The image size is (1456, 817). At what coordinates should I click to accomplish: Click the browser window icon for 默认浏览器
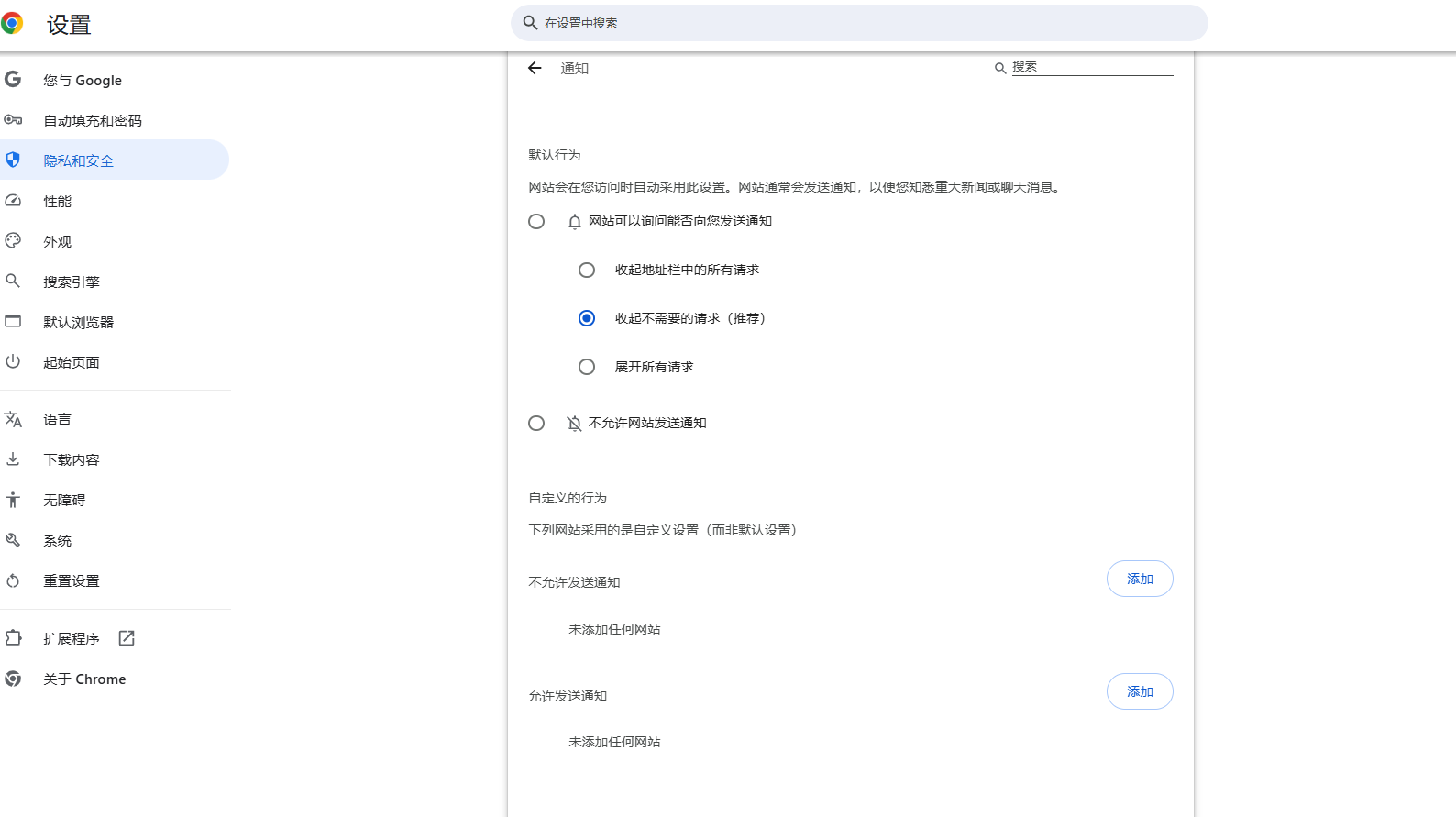coord(13,322)
